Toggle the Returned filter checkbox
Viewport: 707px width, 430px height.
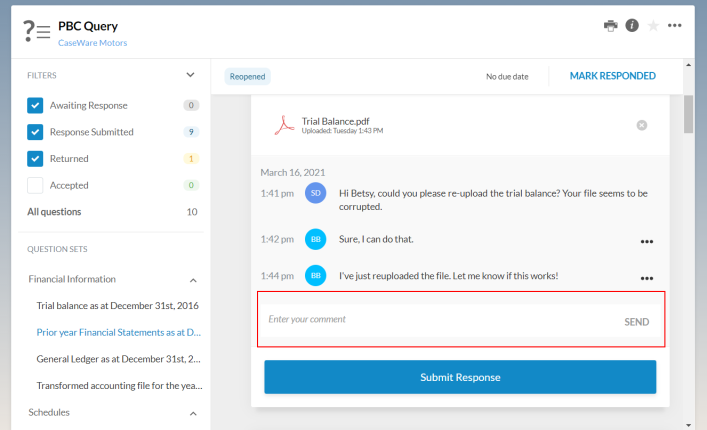[35, 158]
